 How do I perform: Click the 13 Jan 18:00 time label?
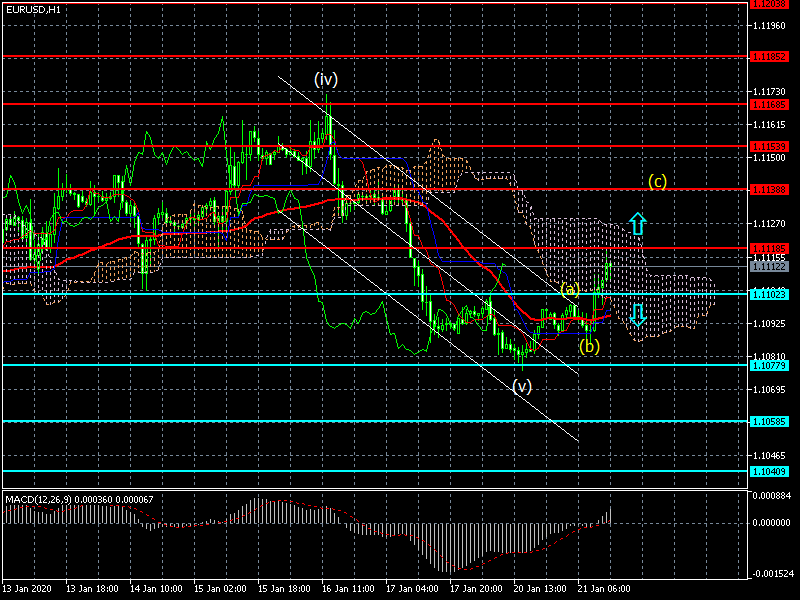tap(92, 589)
